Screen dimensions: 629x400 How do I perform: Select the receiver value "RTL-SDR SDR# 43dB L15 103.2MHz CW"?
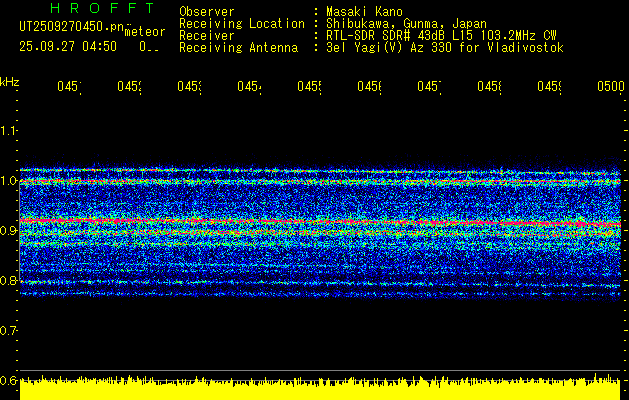click(441, 36)
